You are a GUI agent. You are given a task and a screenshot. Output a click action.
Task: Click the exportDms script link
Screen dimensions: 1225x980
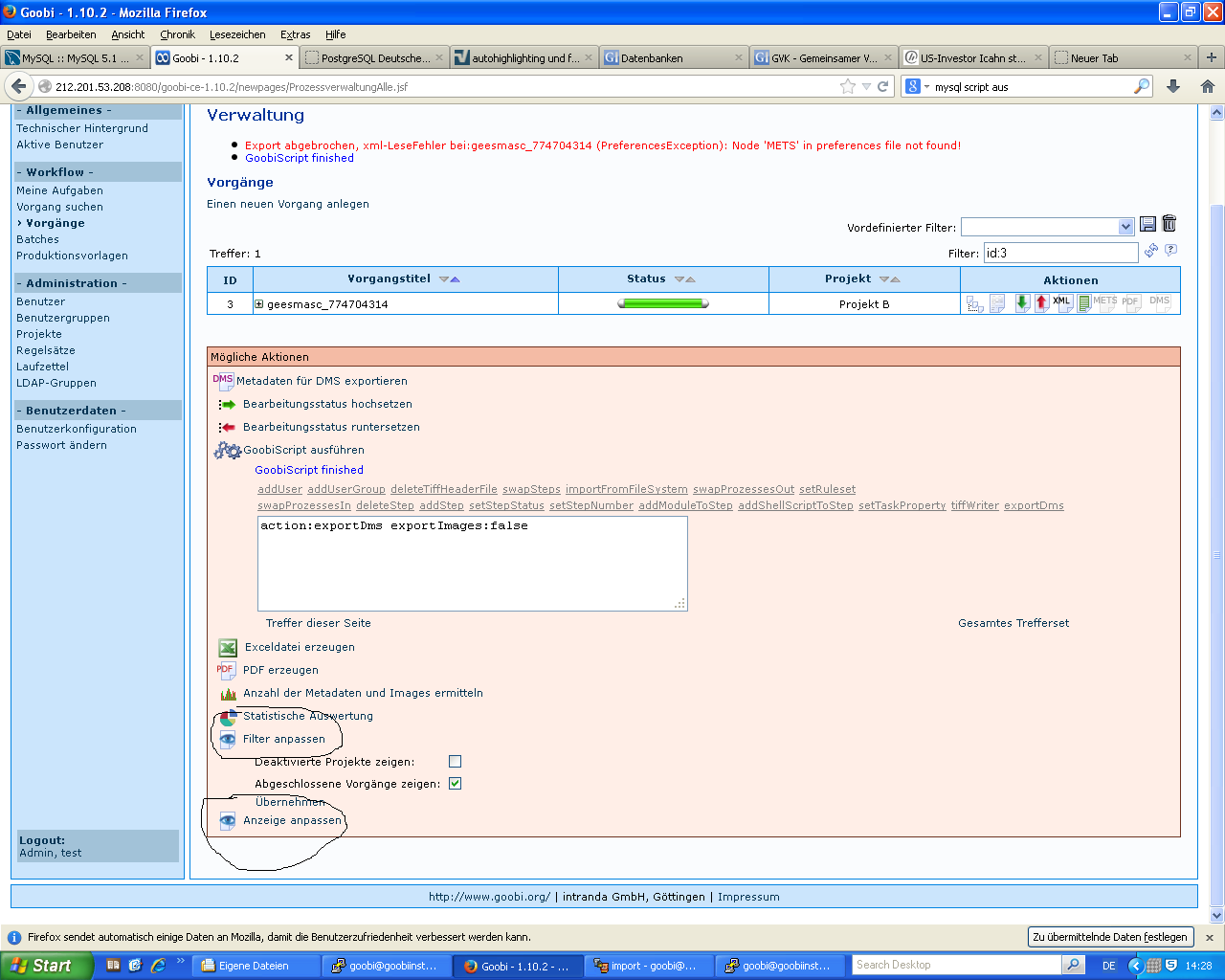pyautogui.click(x=1034, y=505)
